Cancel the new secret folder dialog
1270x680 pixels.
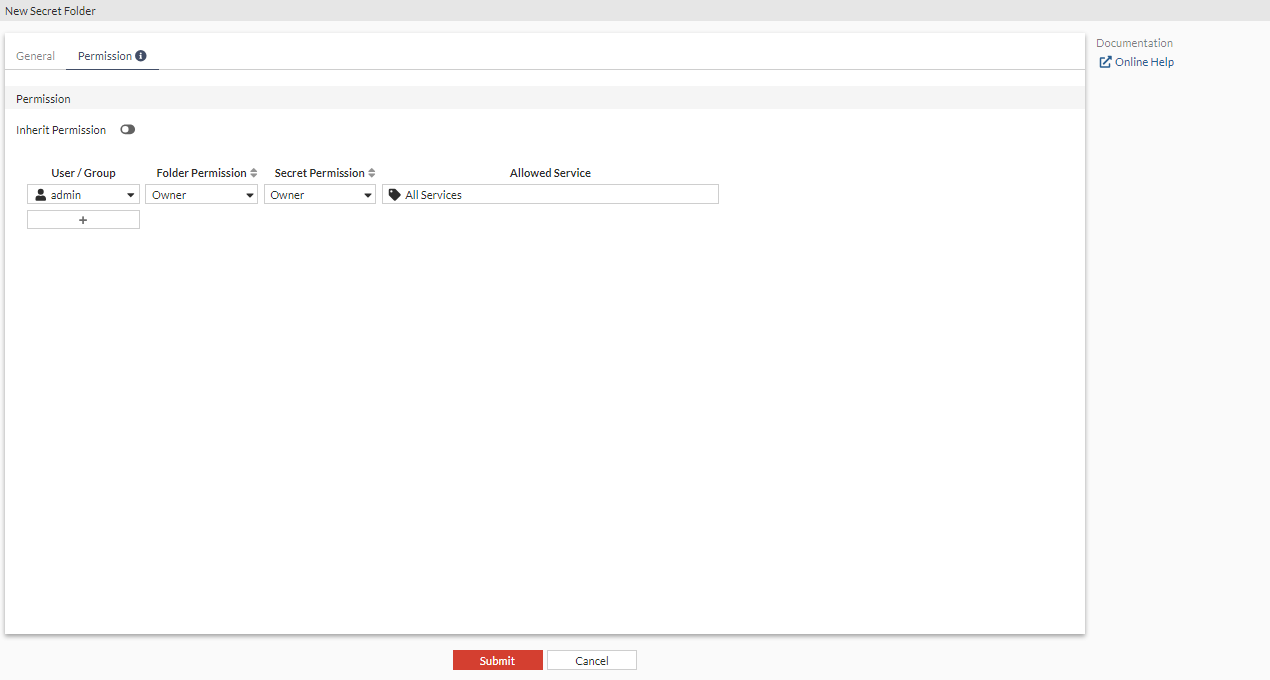point(591,660)
